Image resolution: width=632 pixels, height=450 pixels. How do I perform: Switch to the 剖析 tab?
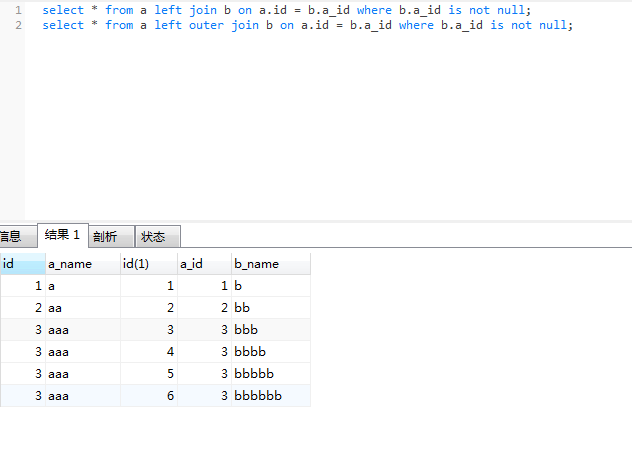[x=111, y=236]
